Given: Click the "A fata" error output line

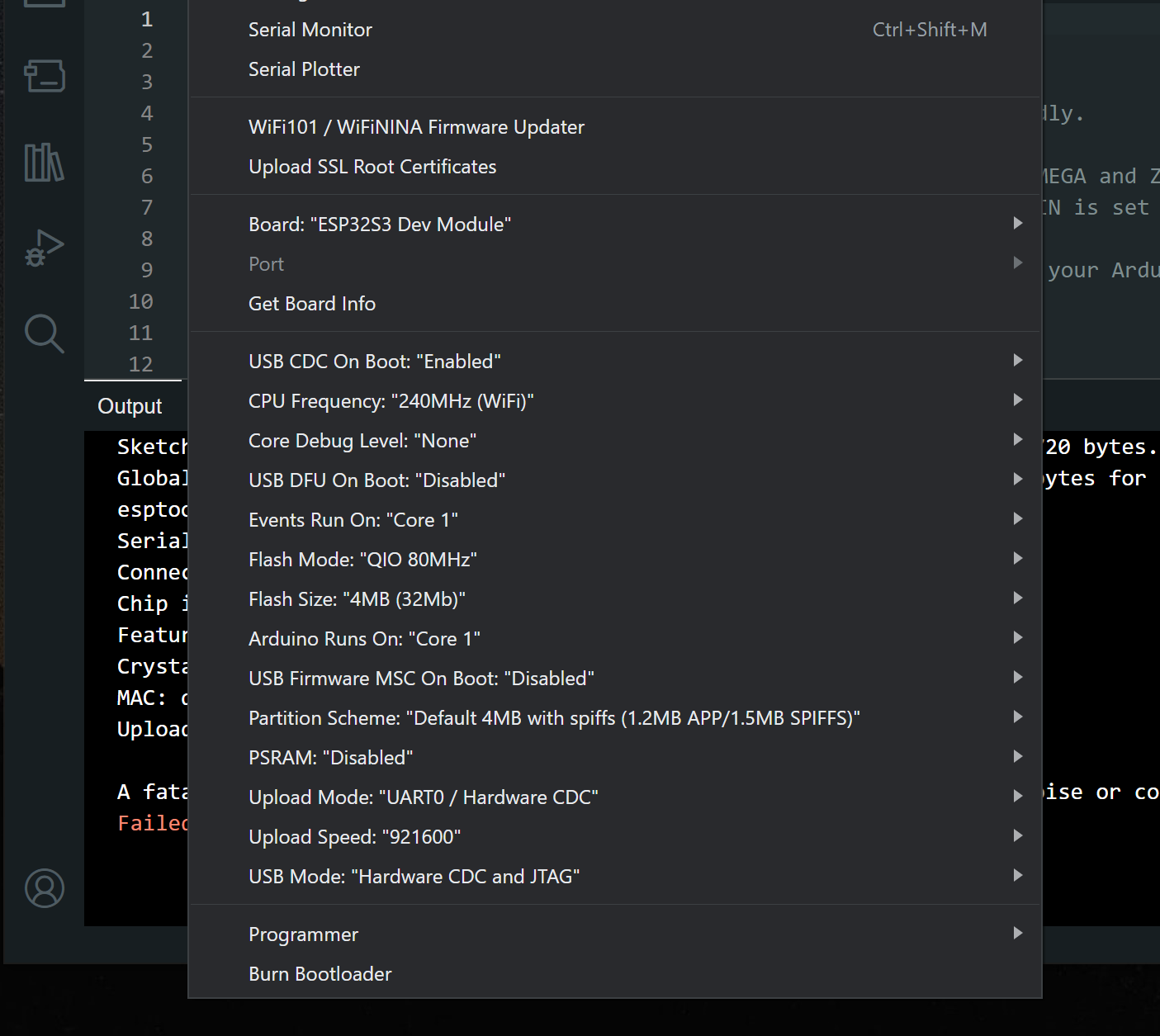Looking at the screenshot, I should [153, 792].
